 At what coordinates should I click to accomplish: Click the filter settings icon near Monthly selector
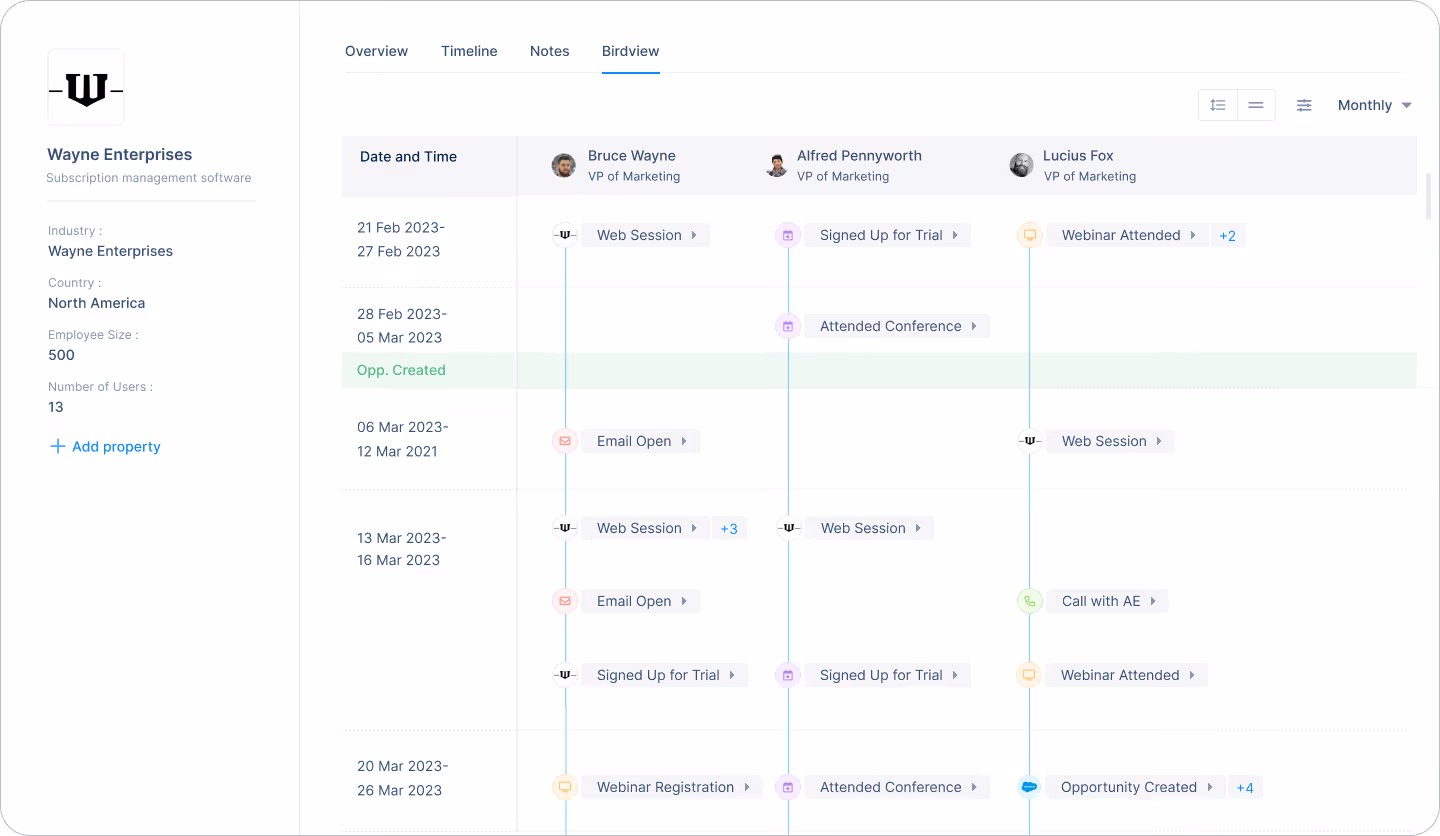tap(1304, 105)
